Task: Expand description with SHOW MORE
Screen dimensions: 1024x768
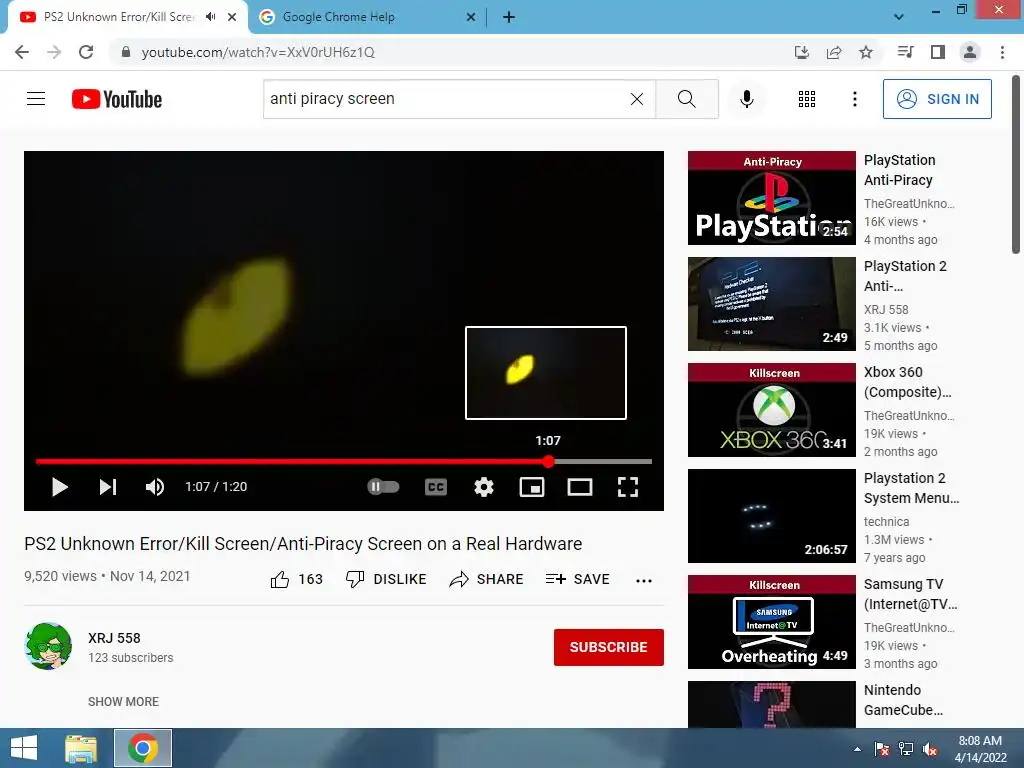Action: tap(123, 701)
